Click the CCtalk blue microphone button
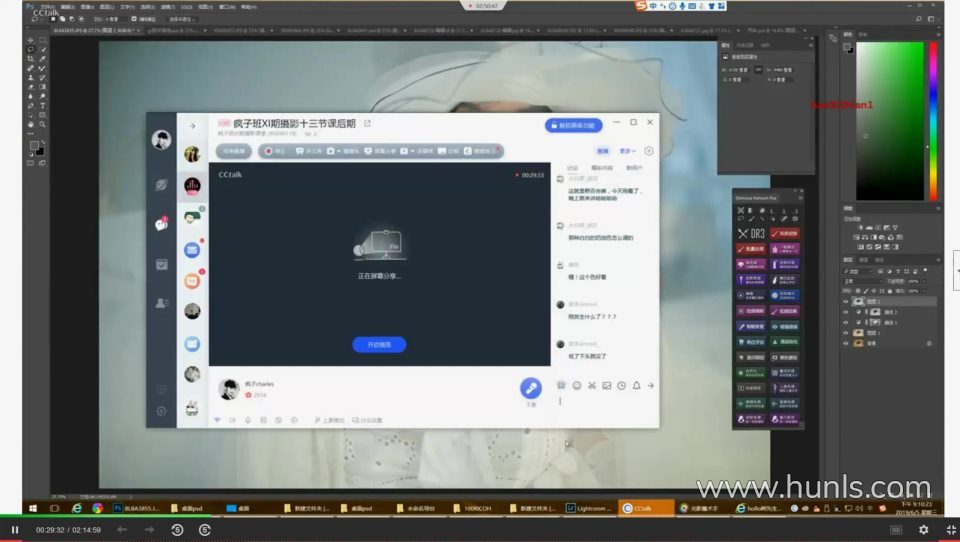Viewport: 960px width, 542px height. 531,388
